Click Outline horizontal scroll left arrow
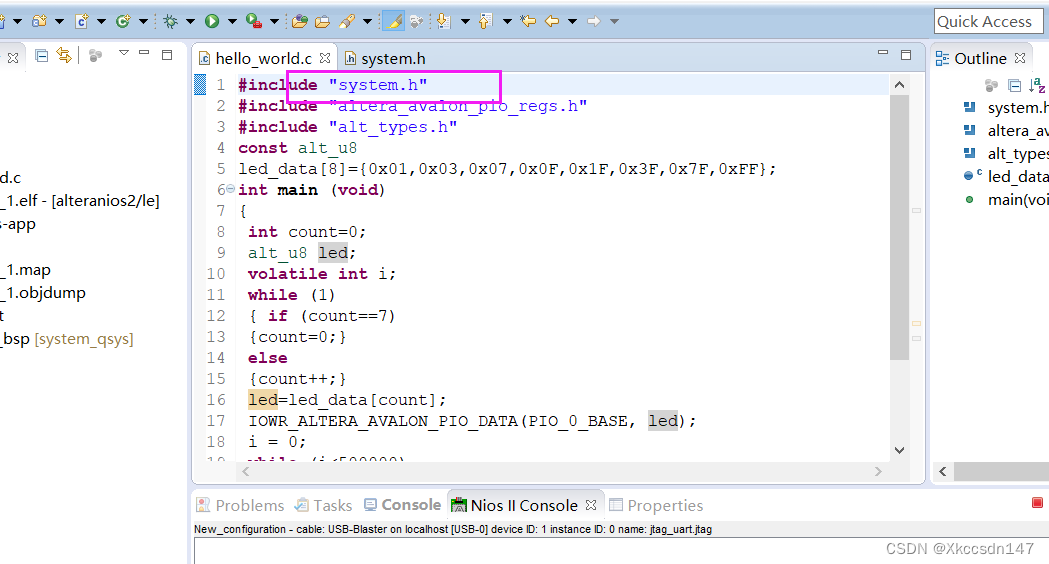This screenshot has width=1049, height=564. 943,472
